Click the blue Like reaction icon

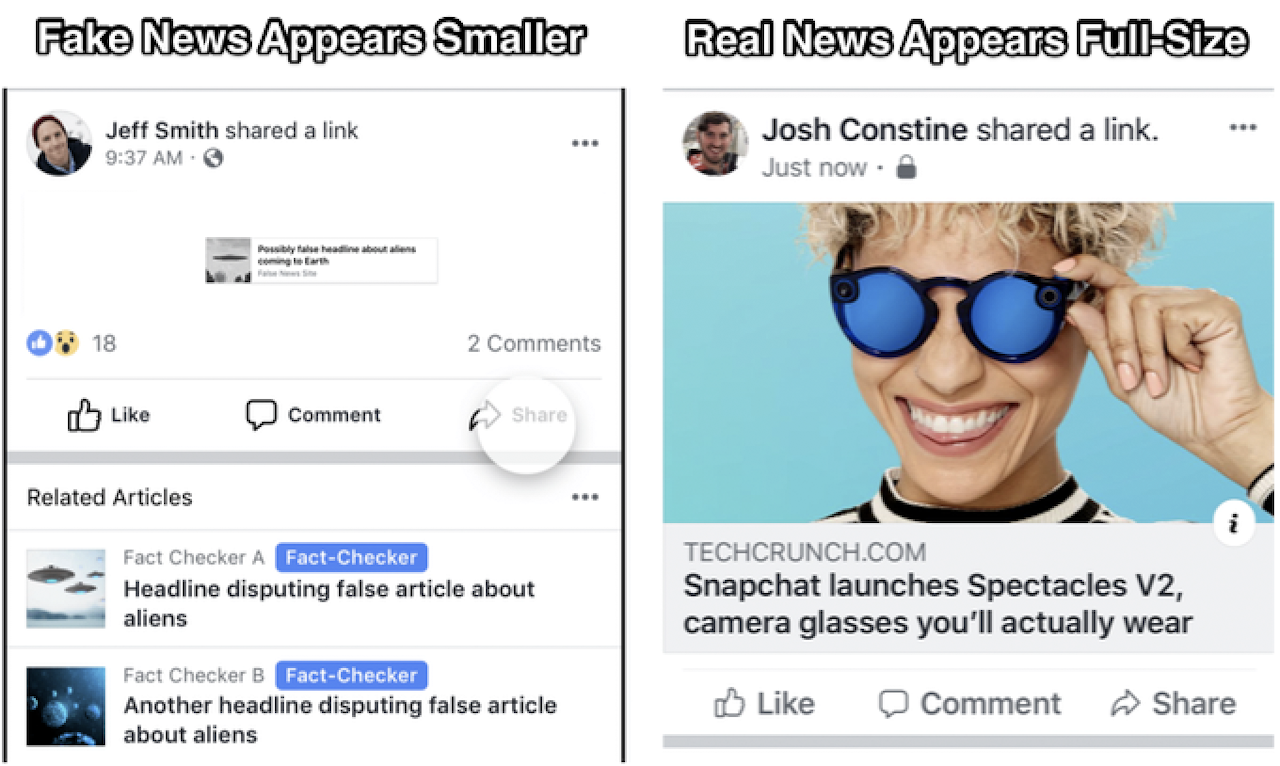[x=39, y=343]
